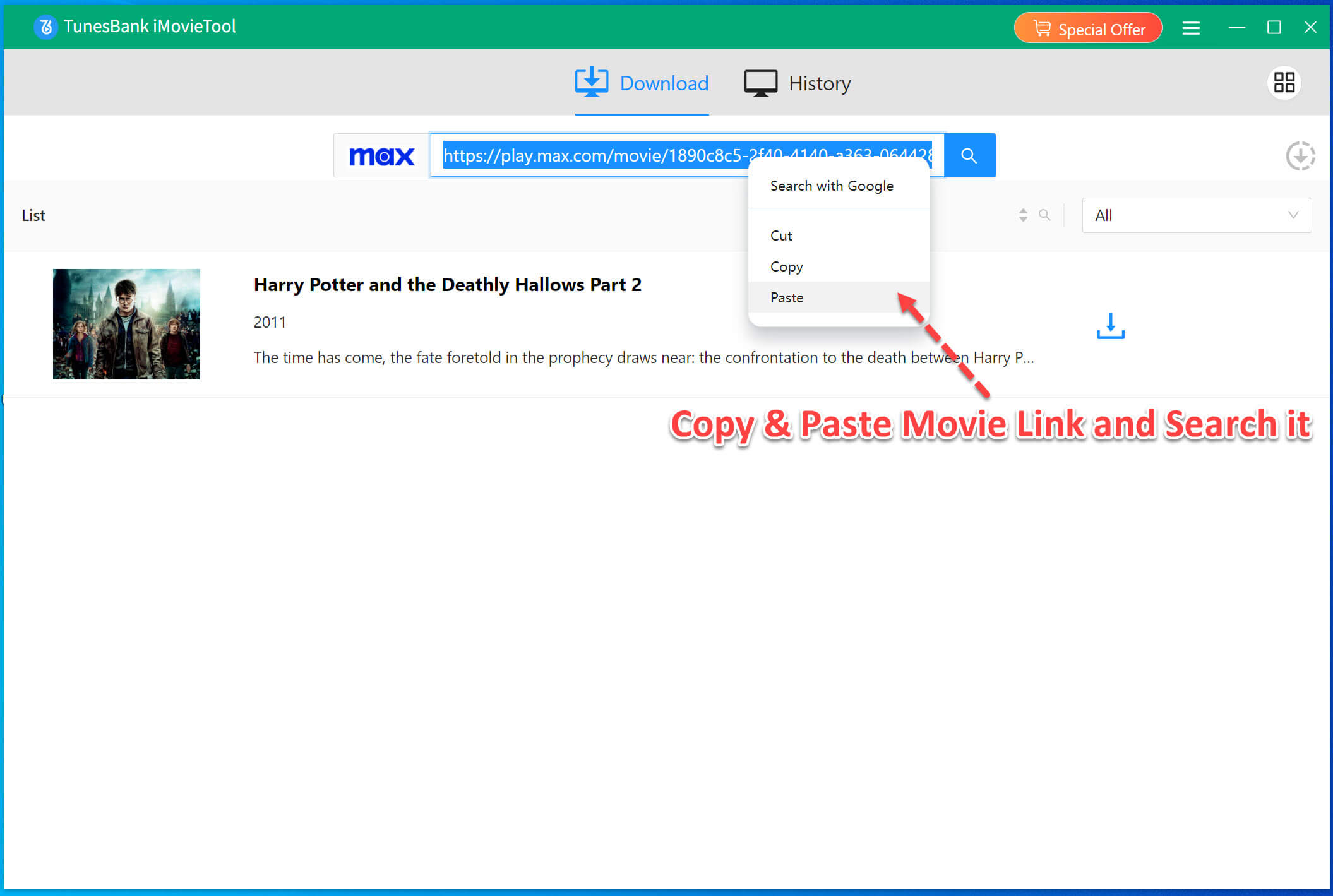
Task: Switch to the Download tab
Action: tap(642, 83)
